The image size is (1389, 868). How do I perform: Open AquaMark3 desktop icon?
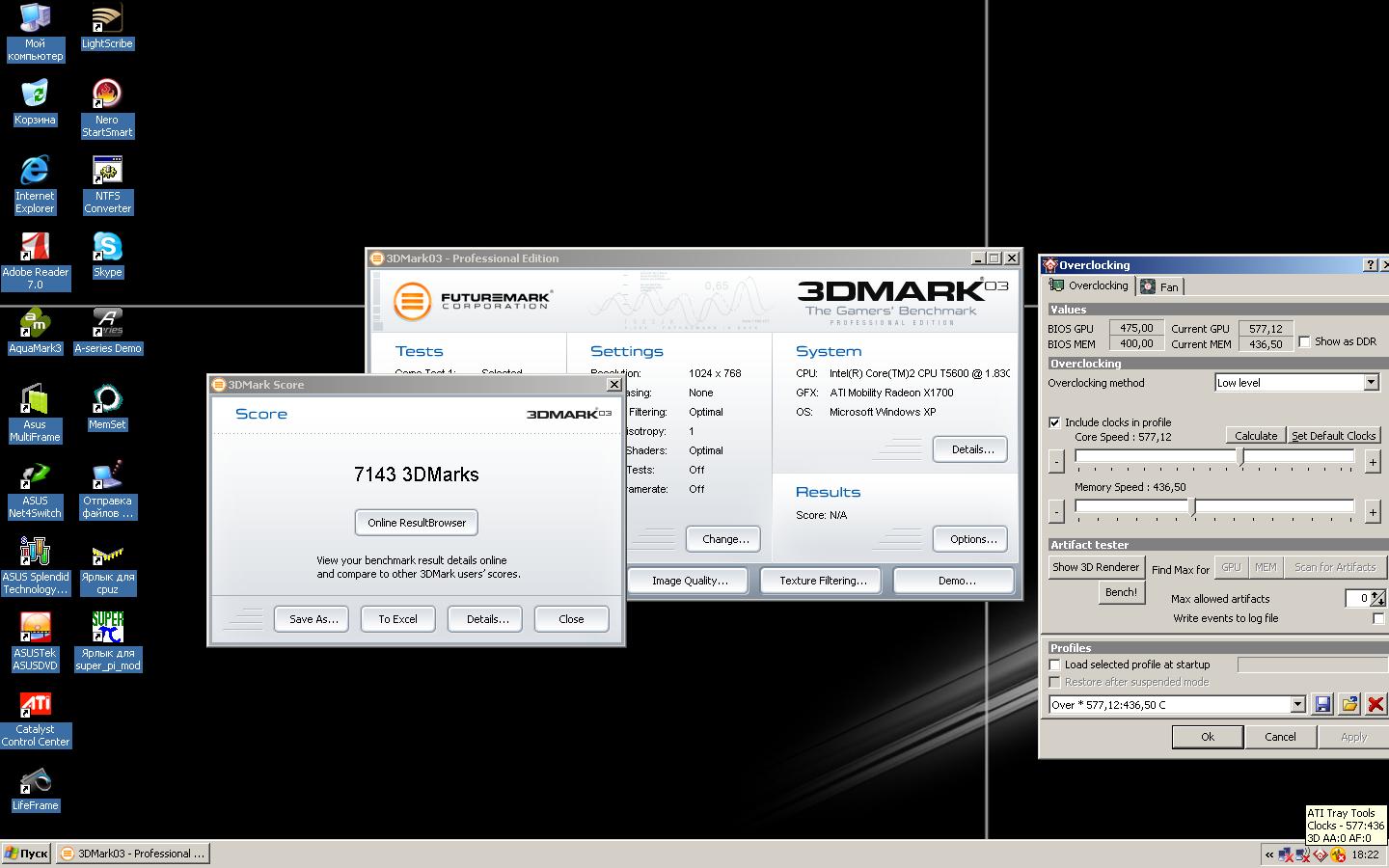coord(35,331)
